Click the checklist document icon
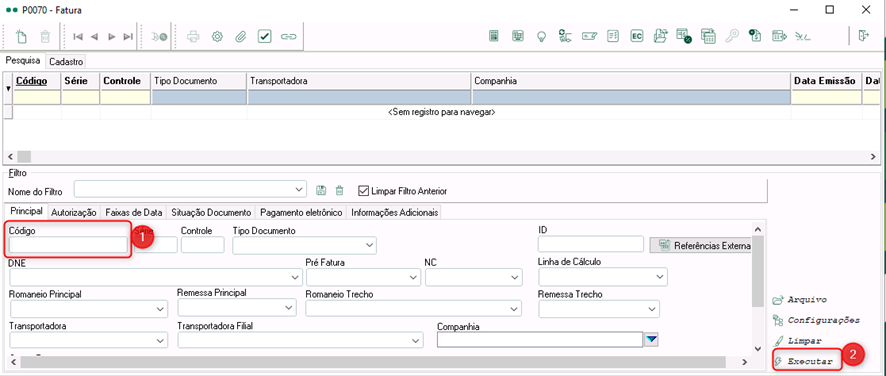 click(x=613, y=36)
